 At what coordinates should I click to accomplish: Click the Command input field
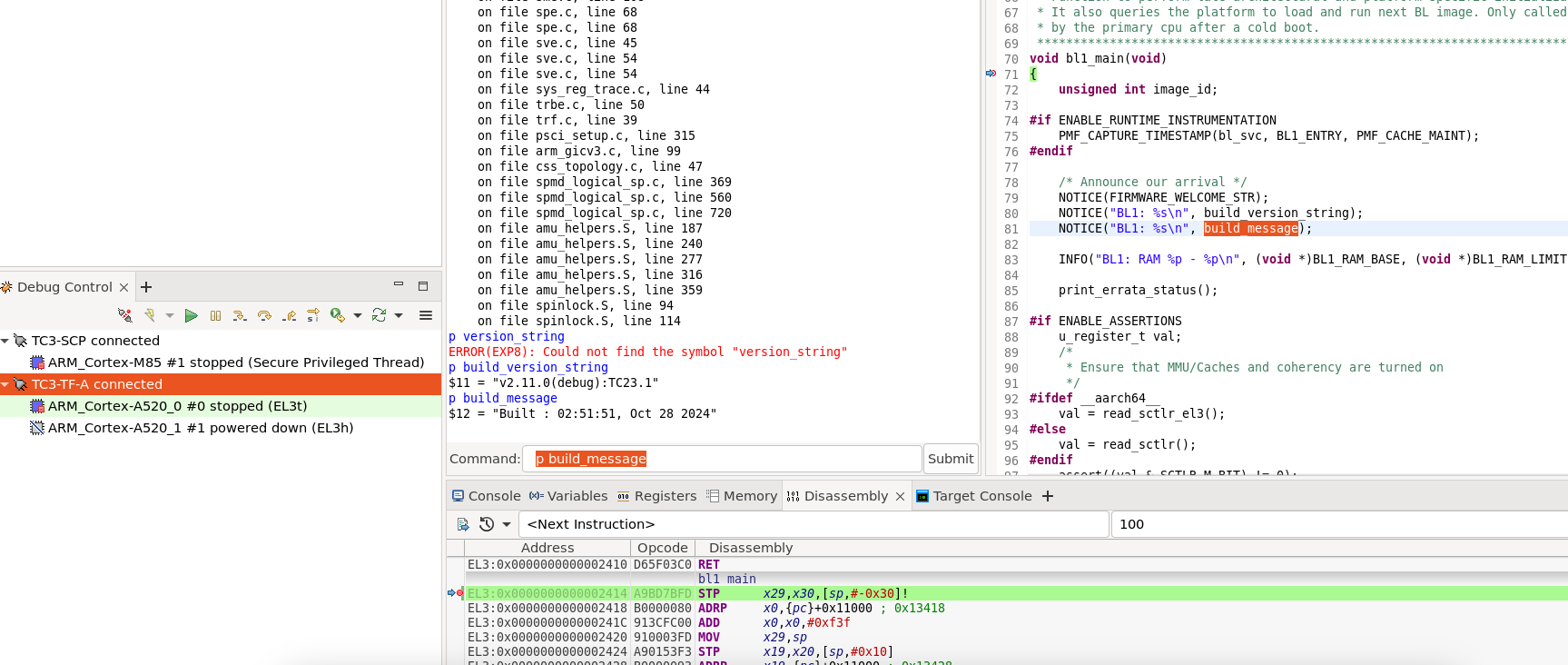[722, 459]
